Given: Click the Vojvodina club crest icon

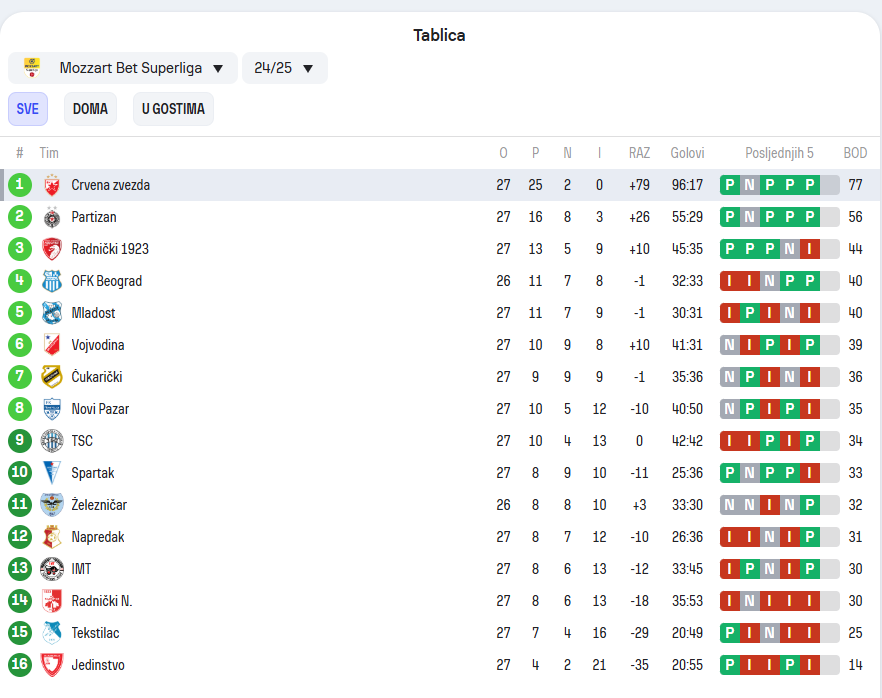Looking at the screenshot, I should [x=52, y=345].
